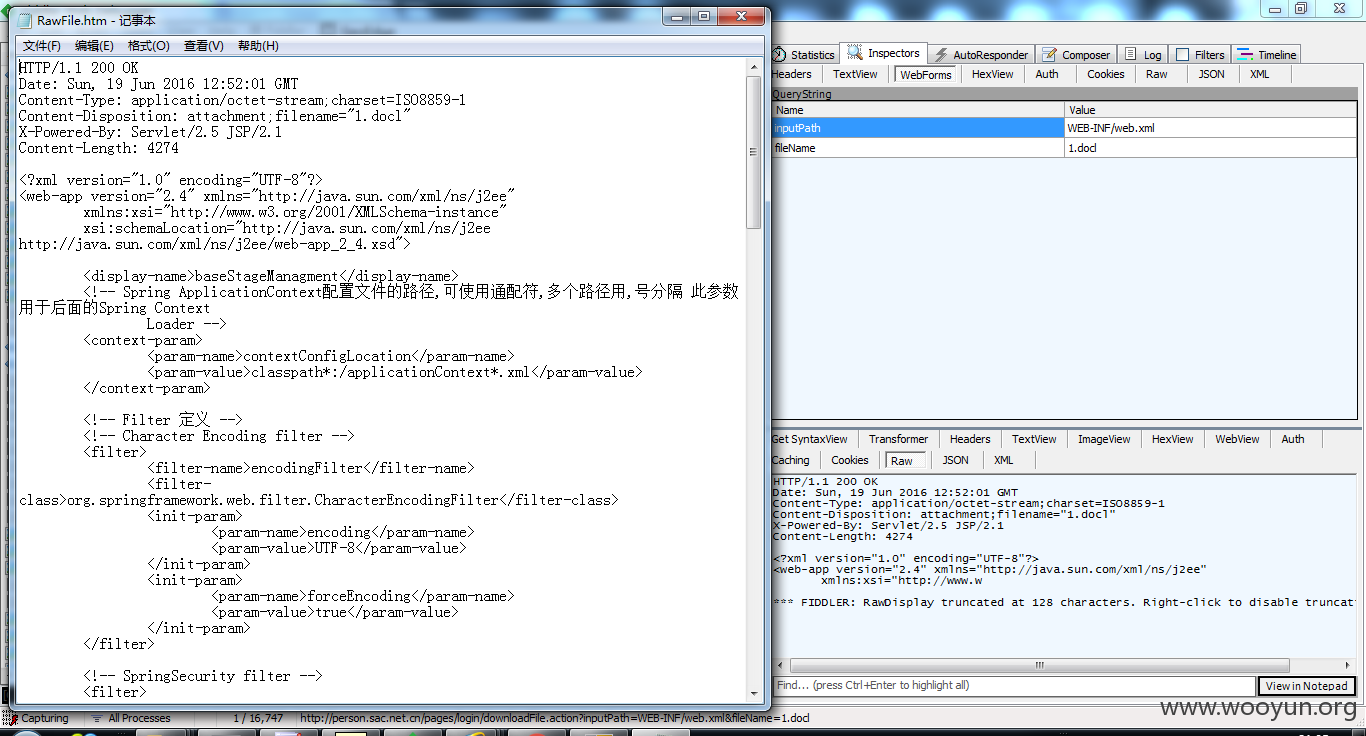This screenshot has height=736, width=1366.
Task: Select the response Headers tab
Action: pos(969,439)
